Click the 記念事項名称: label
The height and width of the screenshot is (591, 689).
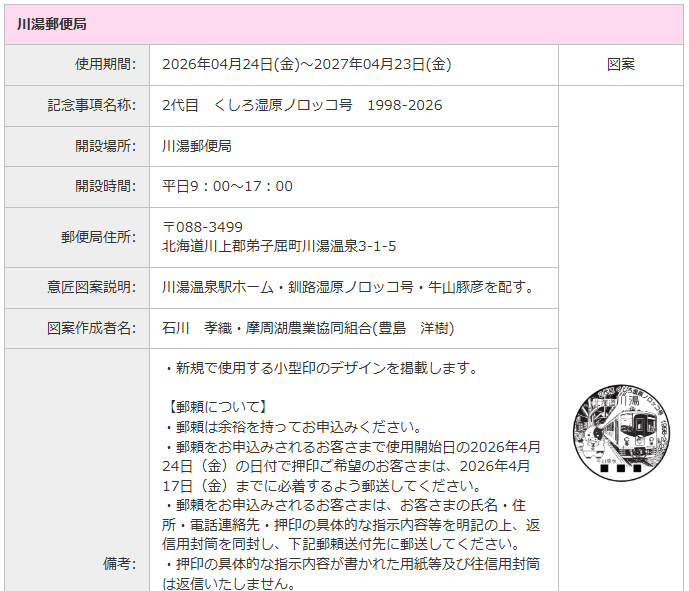pyautogui.click(x=92, y=105)
